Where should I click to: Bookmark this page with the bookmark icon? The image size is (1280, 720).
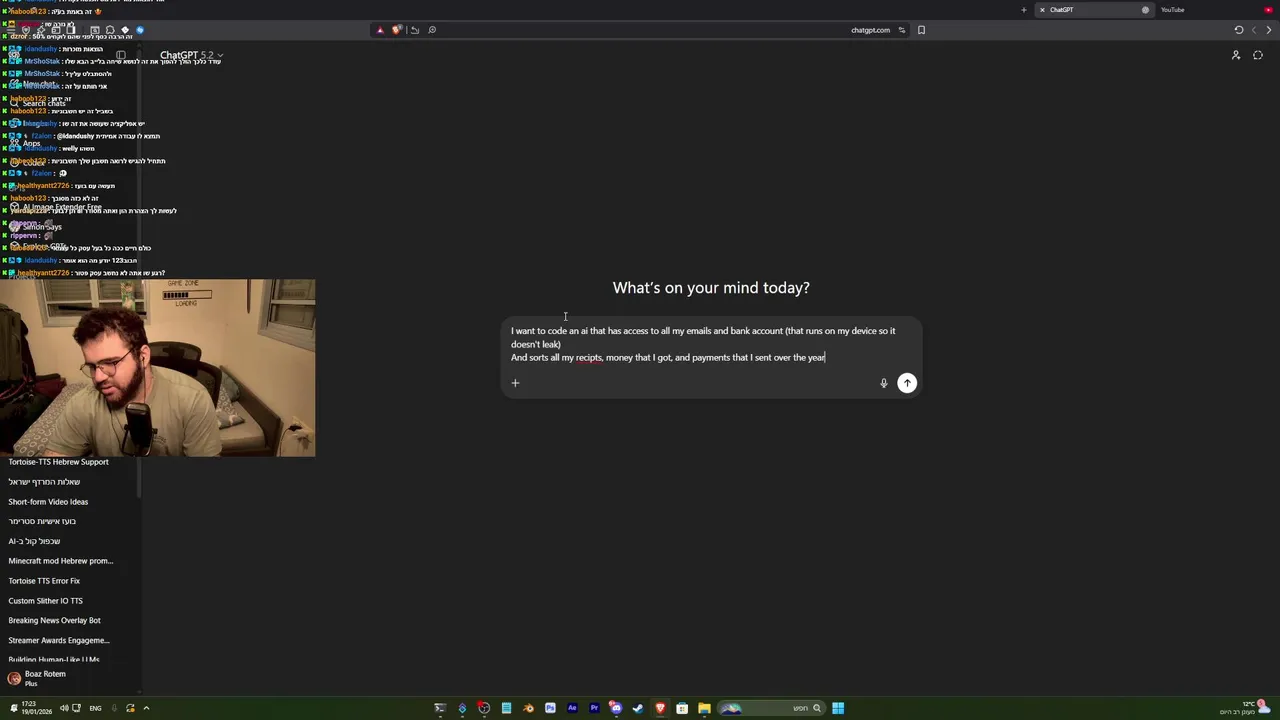pos(921,30)
